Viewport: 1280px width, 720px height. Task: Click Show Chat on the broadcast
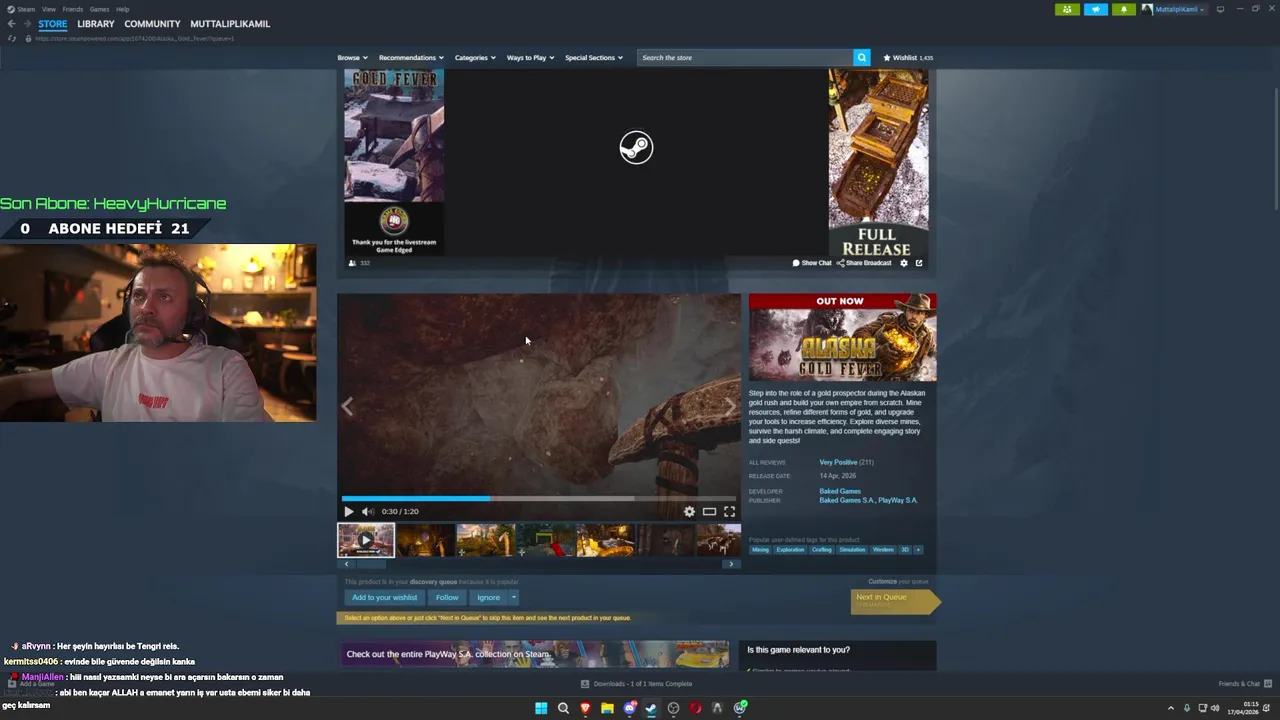(x=812, y=263)
